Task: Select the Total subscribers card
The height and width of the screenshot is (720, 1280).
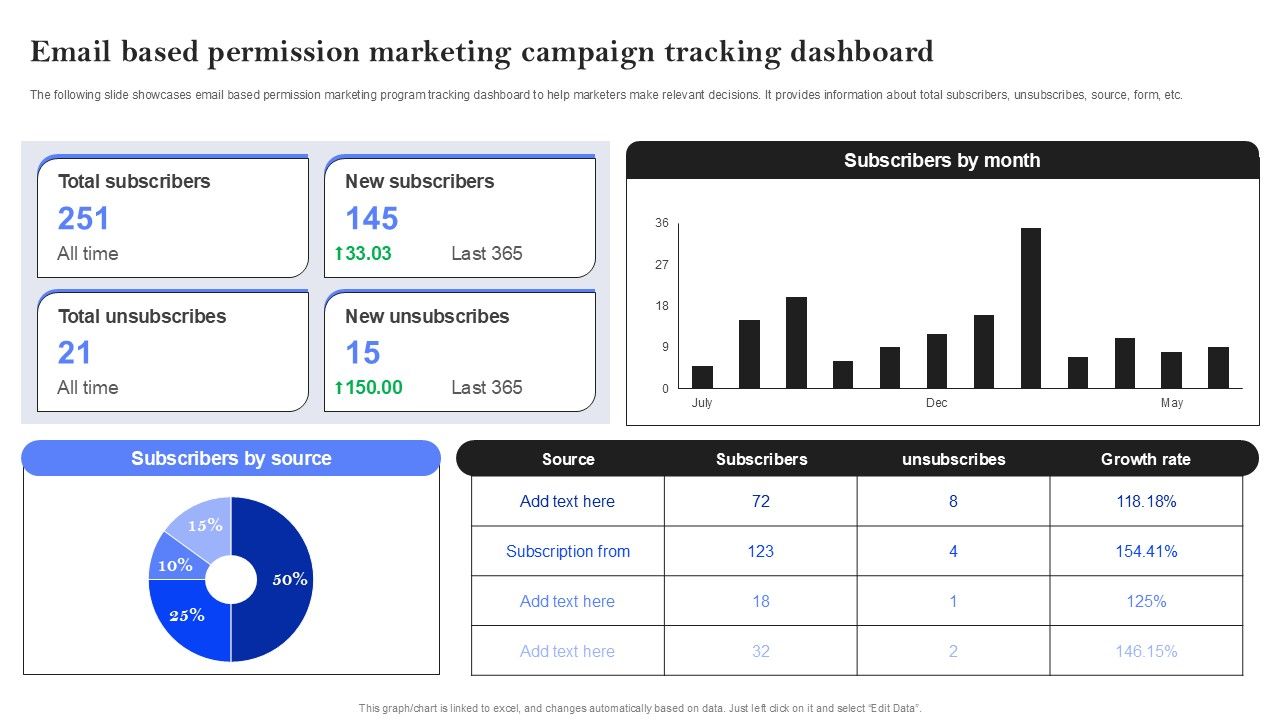Action: click(173, 216)
